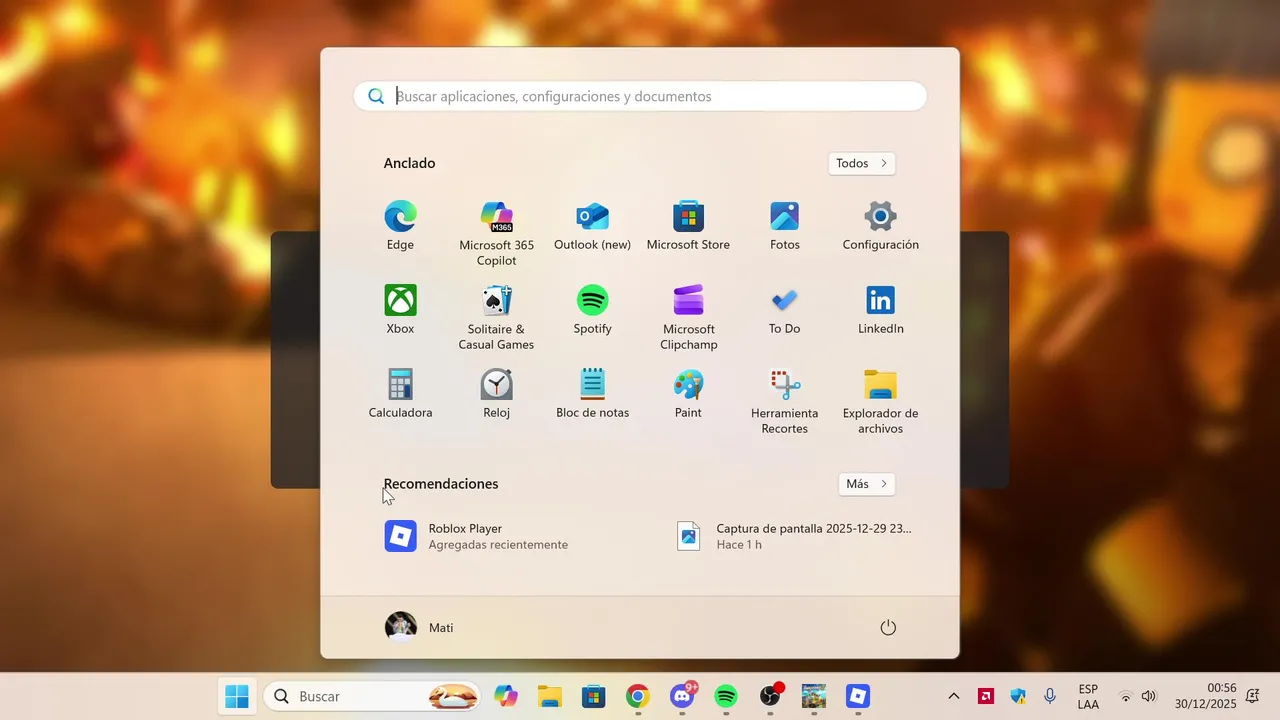Open the volume speaker tray icon

[1149, 696]
